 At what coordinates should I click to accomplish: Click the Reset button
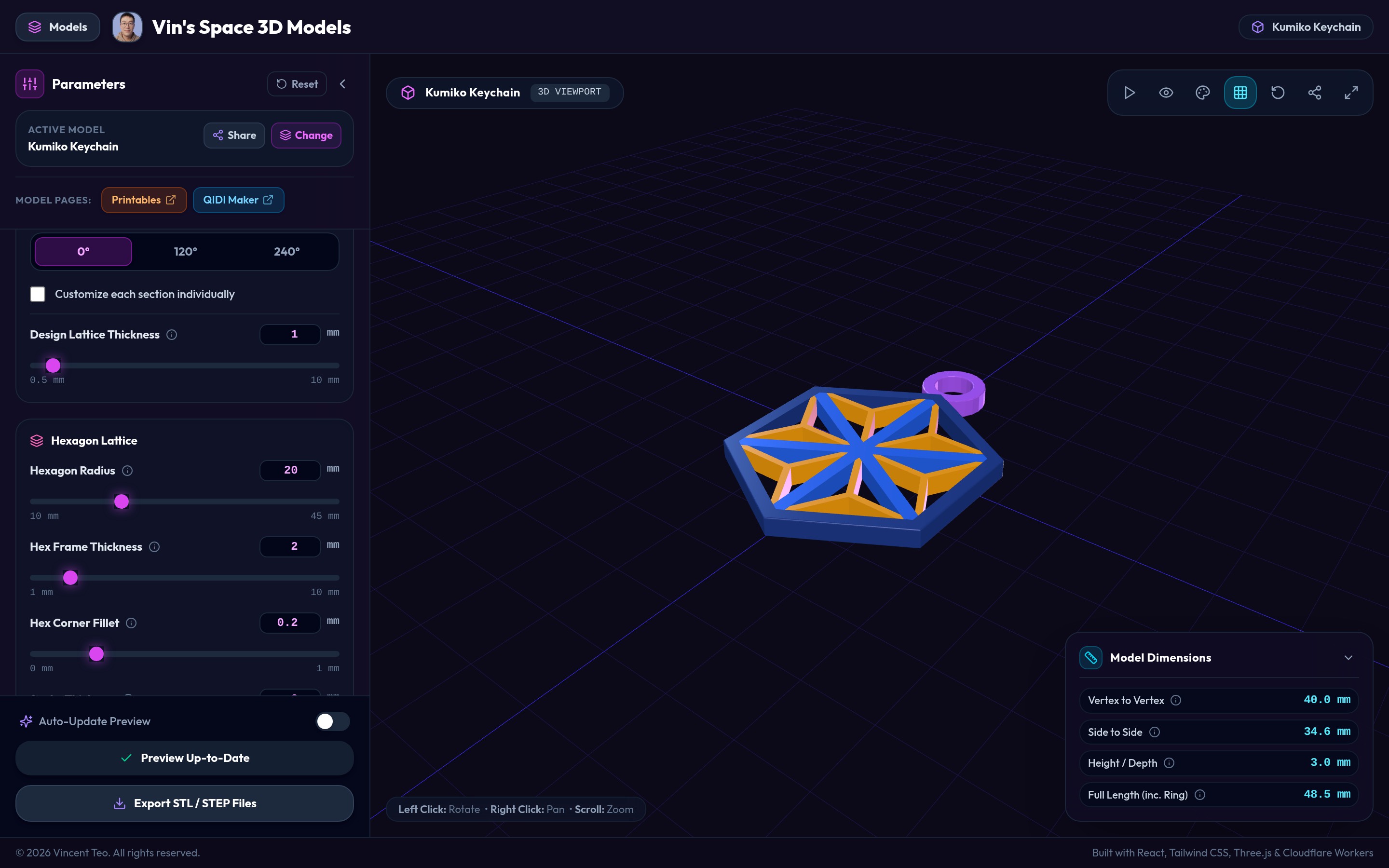[x=297, y=84]
